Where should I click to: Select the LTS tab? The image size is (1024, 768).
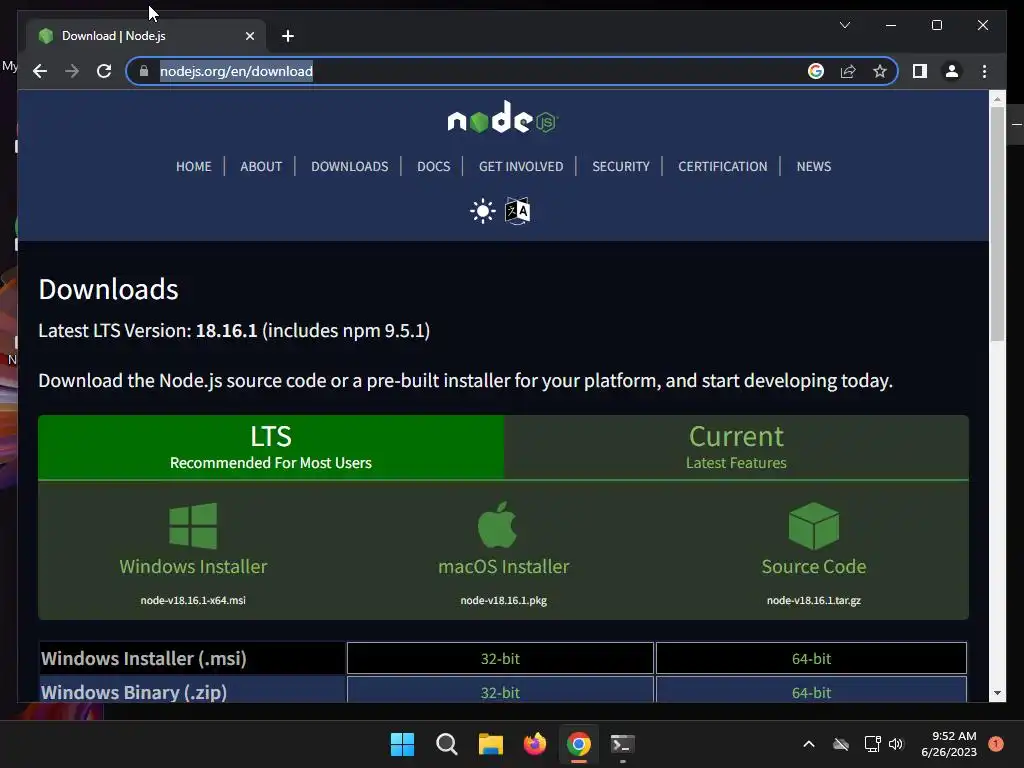(x=271, y=447)
